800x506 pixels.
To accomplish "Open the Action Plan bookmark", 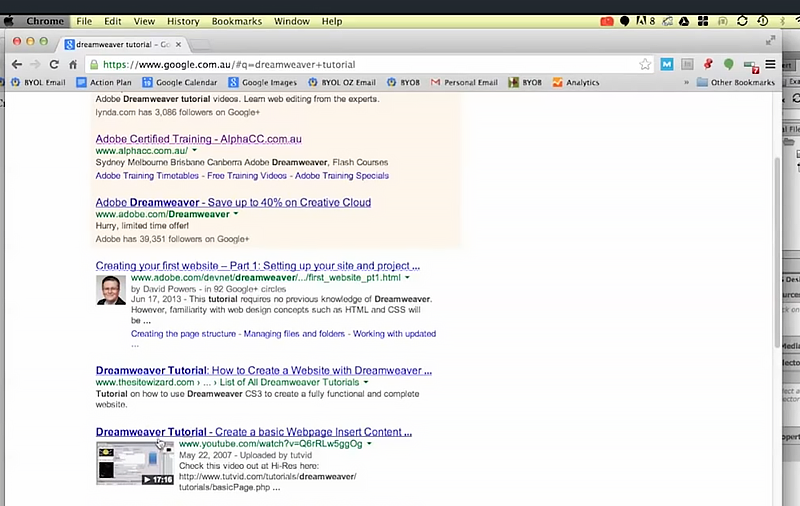I will pyautogui.click(x=104, y=82).
